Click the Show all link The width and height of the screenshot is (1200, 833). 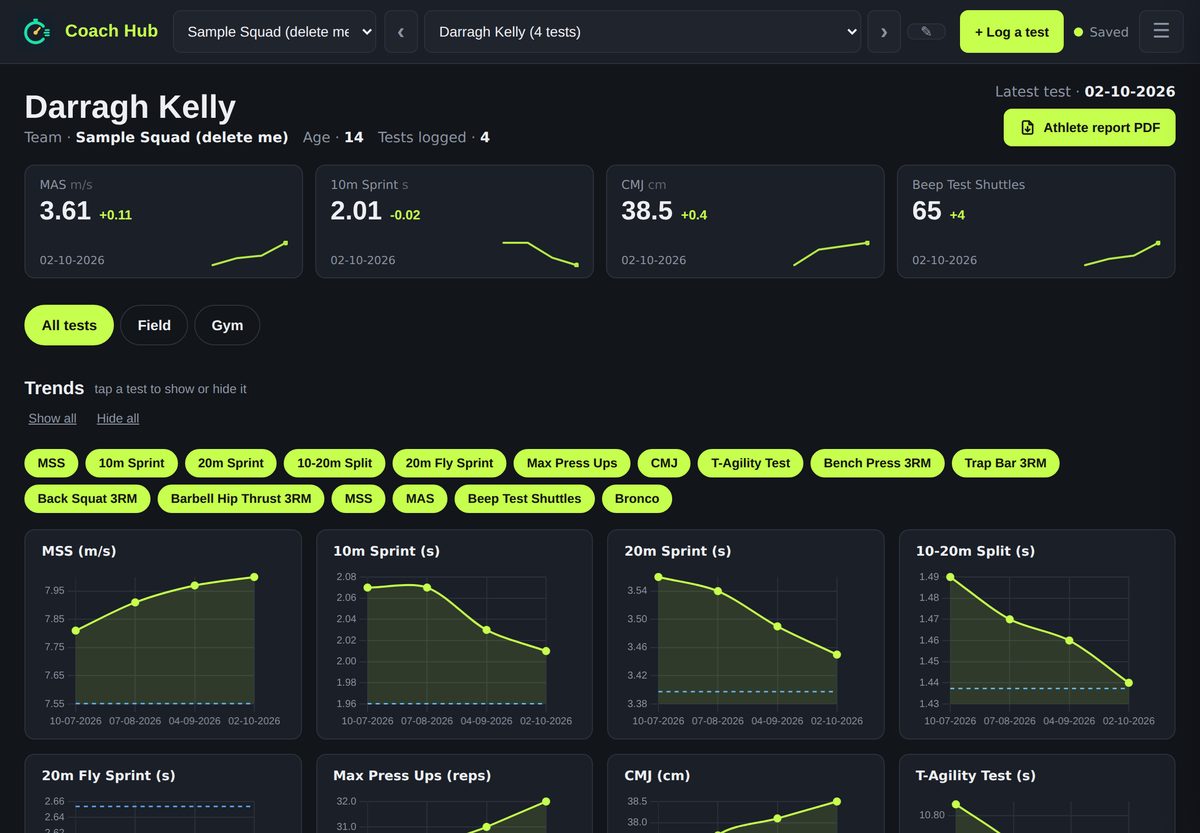point(52,418)
